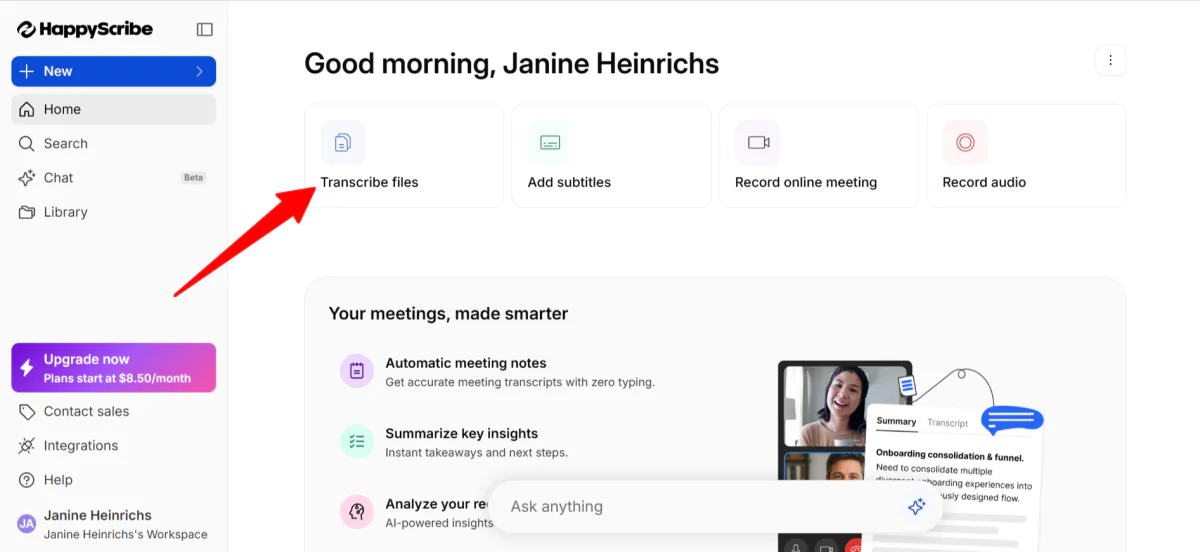Click Your meetings, made smarter heading
Viewport: 1200px width, 552px height.
(448, 313)
